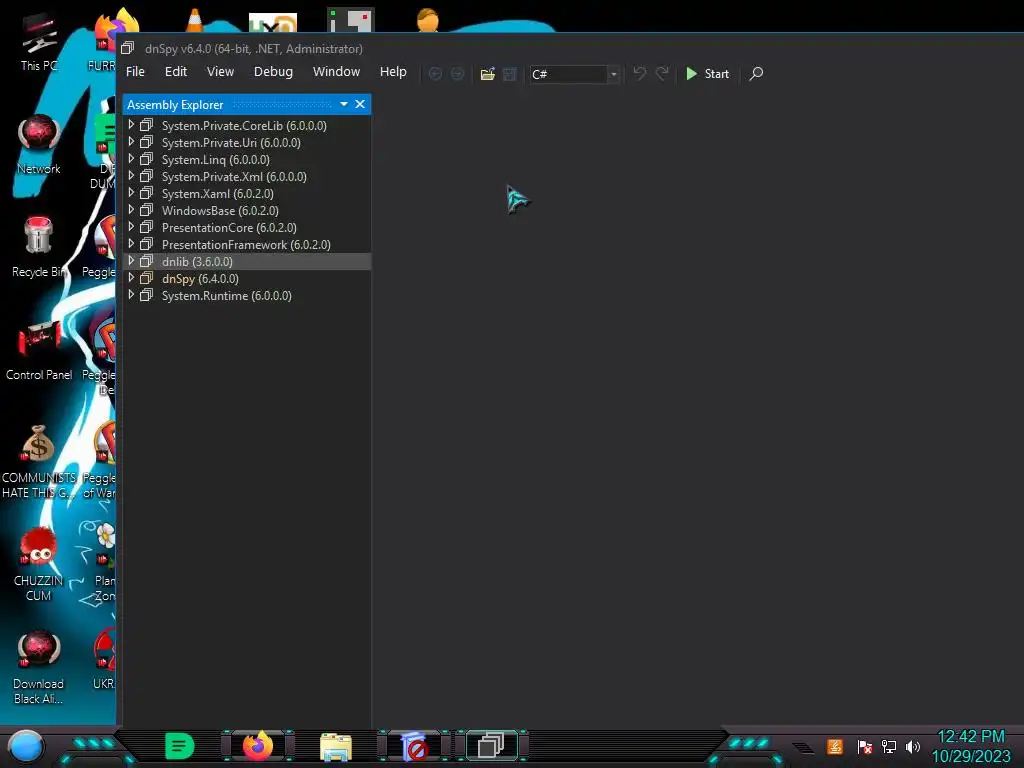This screenshot has width=1024, height=768.
Task: Select System.Private.CoreLib (6.0.0.0) in tree
Action: pos(244,125)
